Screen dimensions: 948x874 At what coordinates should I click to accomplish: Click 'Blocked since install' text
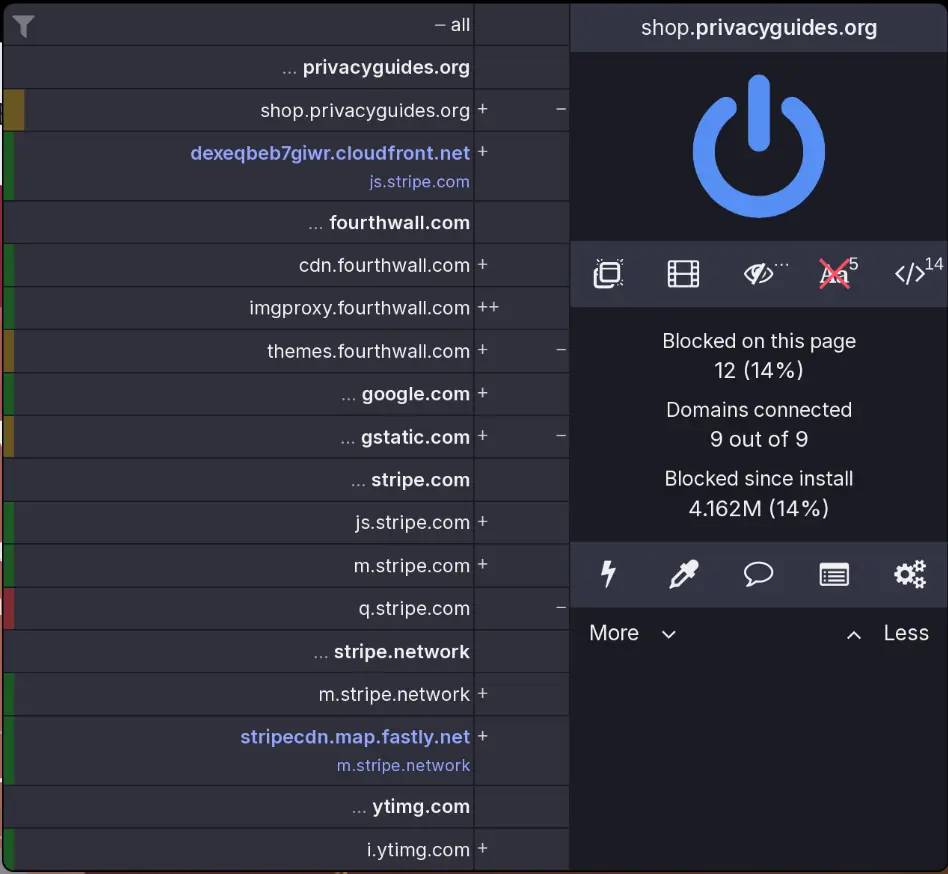click(x=759, y=479)
